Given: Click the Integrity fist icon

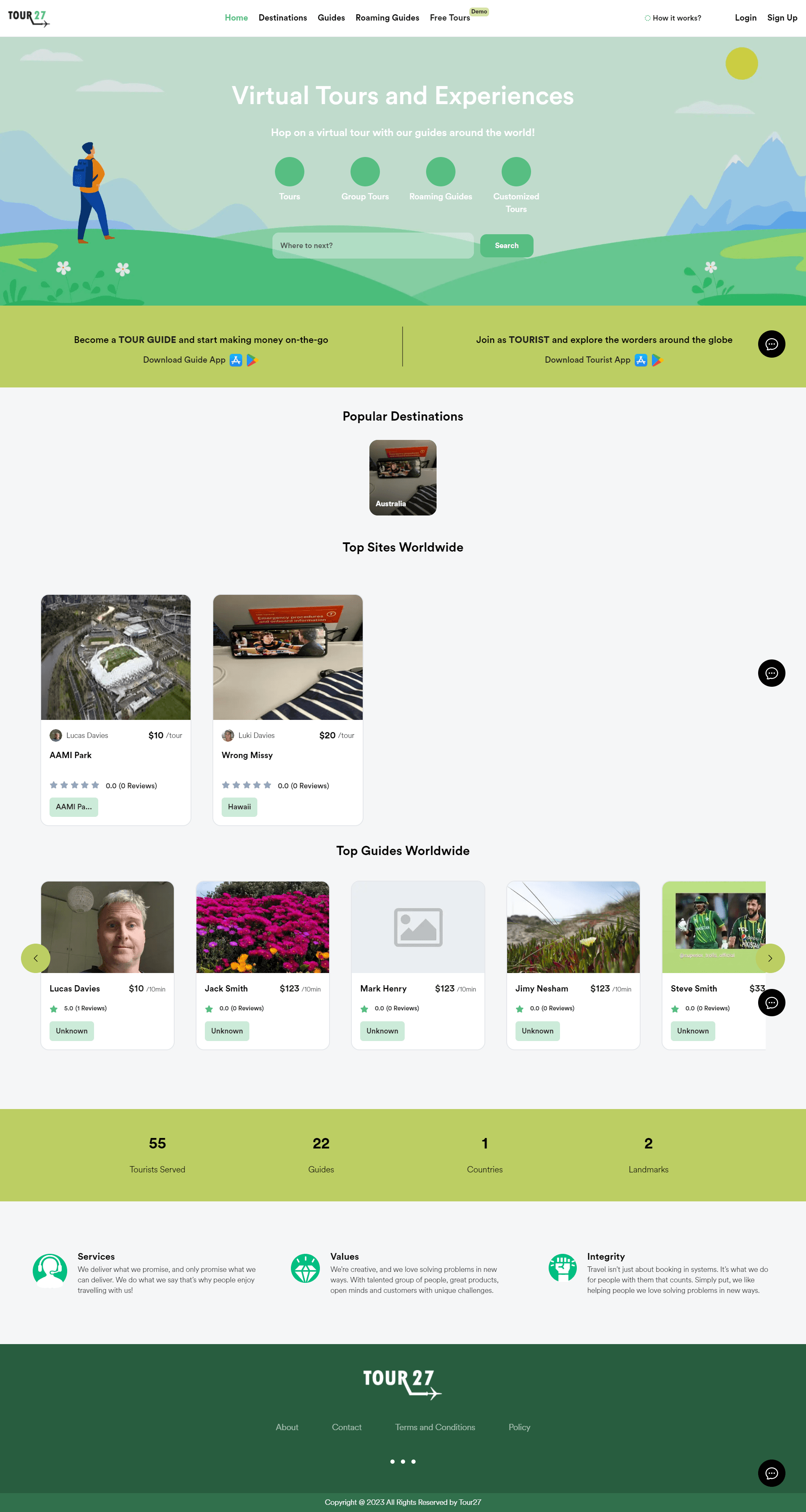Looking at the screenshot, I should pos(563,1268).
